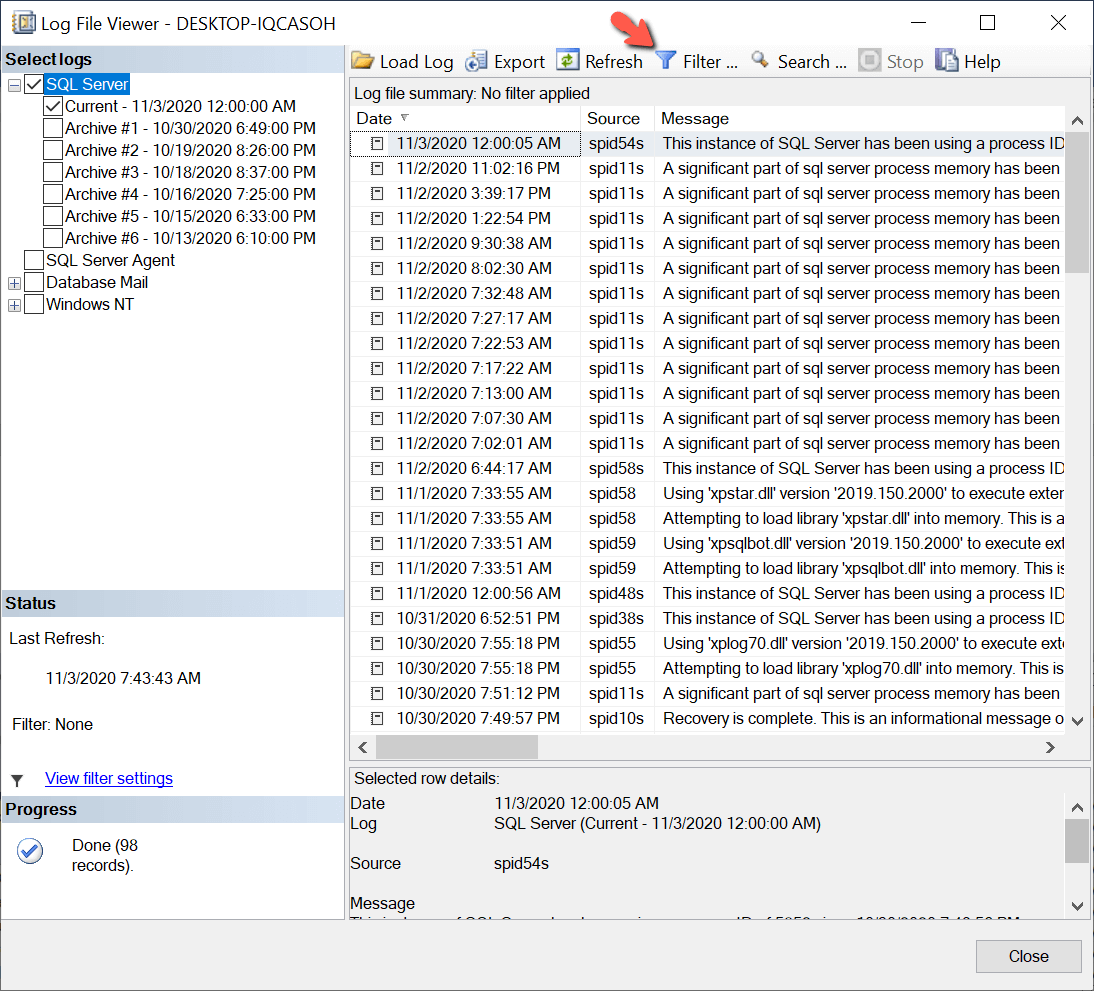Expand the Database Mail tree node
1094x991 pixels.
14,283
